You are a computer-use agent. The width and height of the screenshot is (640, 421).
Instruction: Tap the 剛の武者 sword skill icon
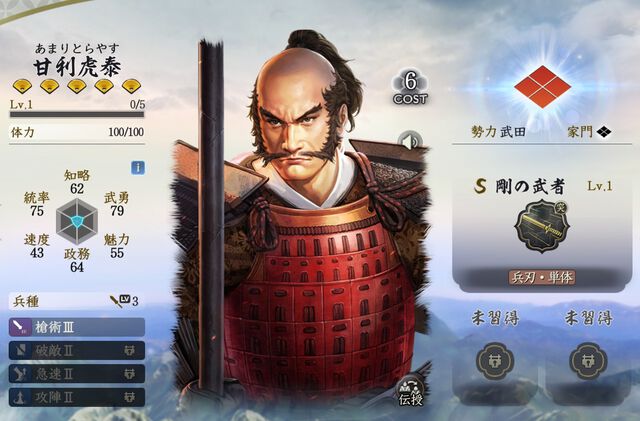pyautogui.click(x=542, y=226)
